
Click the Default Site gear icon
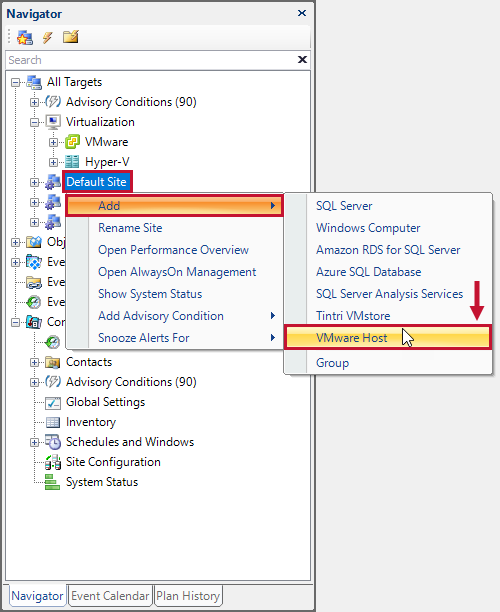[x=53, y=182]
